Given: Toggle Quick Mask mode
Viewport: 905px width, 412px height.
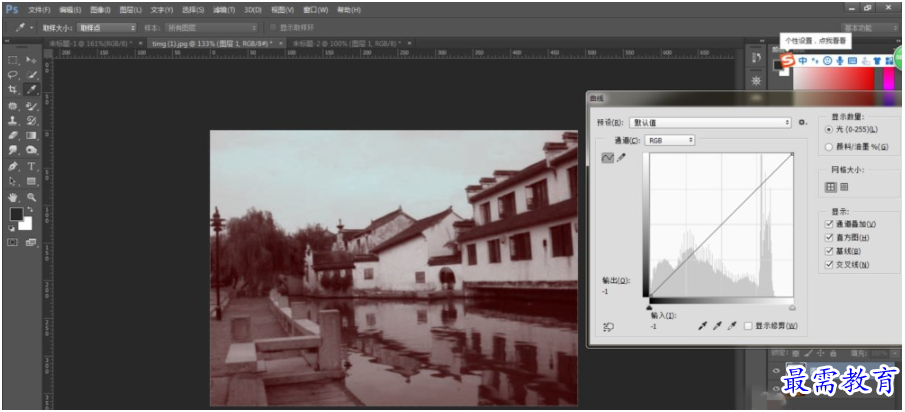Looking at the screenshot, I should (x=12, y=242).
